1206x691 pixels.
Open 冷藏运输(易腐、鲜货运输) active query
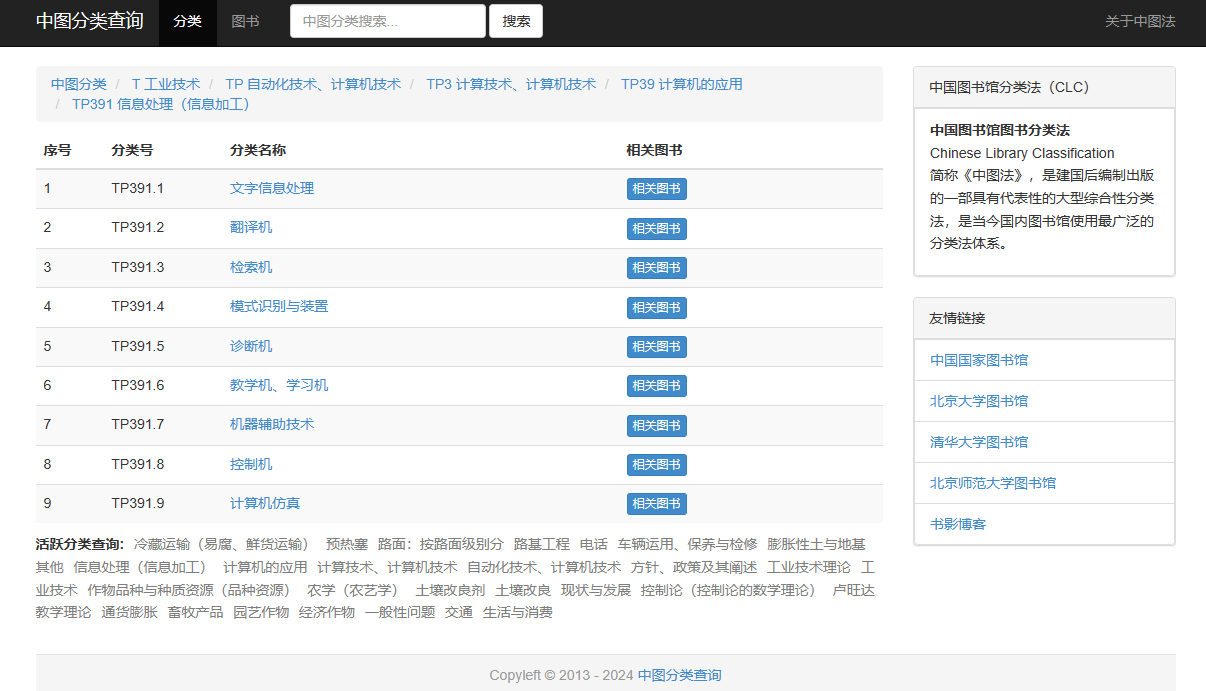click(x=225, y=544)
